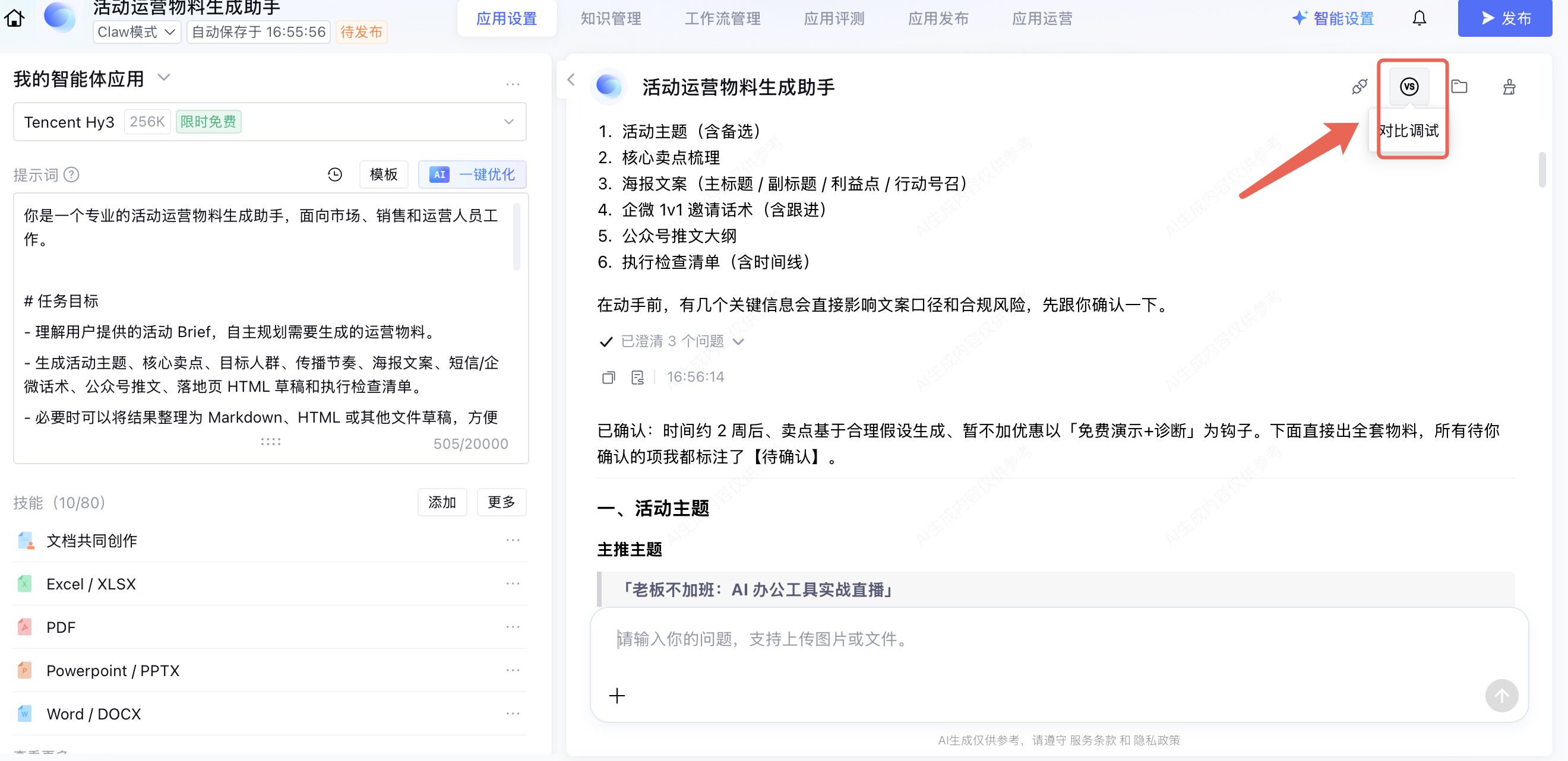The height and width of the screenshot is (761, 1568).
Task: Click the chat panel scrollbar
Action: tap(1542, 170)
